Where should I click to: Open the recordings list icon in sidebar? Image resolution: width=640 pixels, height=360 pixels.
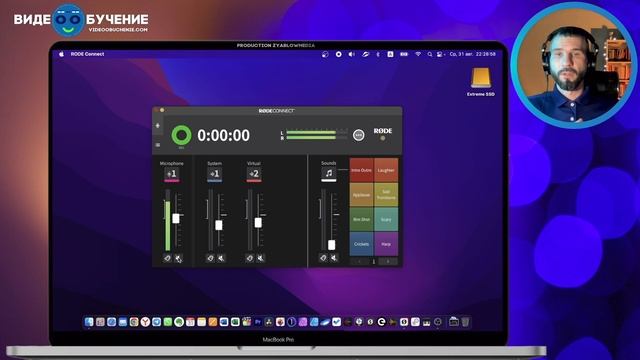point(158,145)
